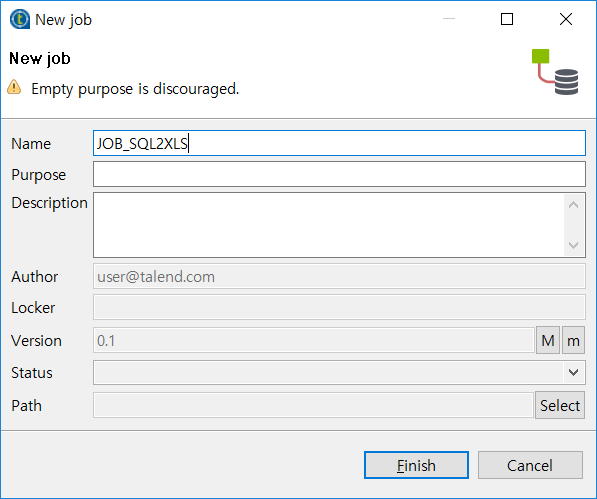Click the Description label
Screen dimensions: 597x499
point(49,203)
